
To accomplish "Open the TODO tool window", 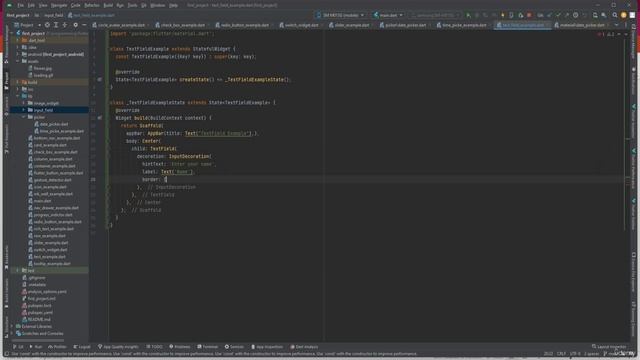I will click(154, 347).
